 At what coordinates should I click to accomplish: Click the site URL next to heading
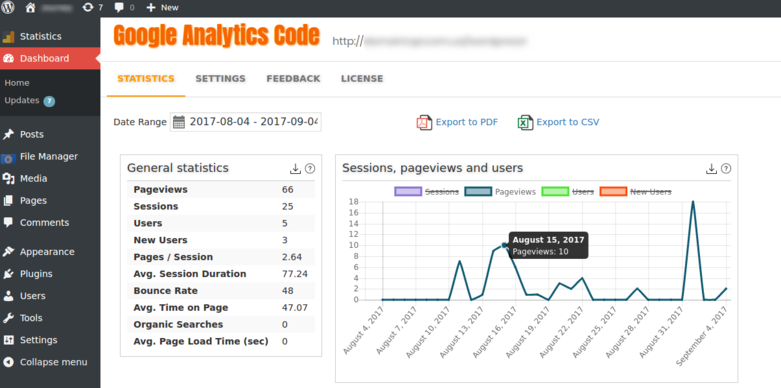(x=429, y=41)
